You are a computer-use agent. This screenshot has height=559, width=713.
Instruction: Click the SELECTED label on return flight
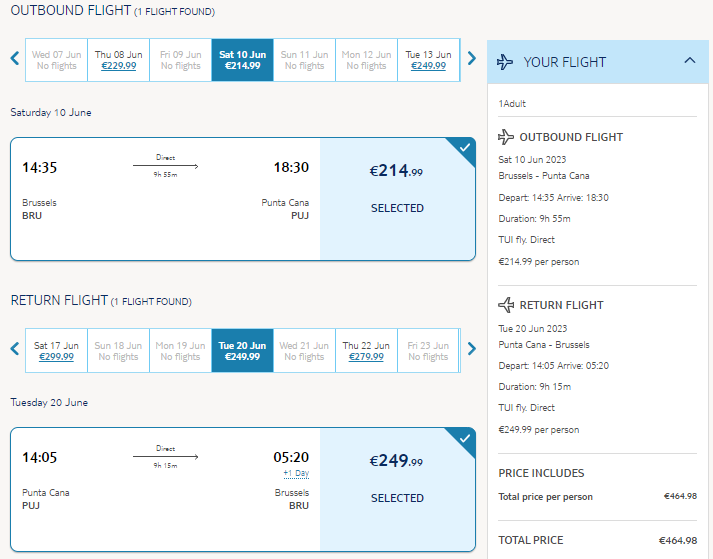pos(397,498)
